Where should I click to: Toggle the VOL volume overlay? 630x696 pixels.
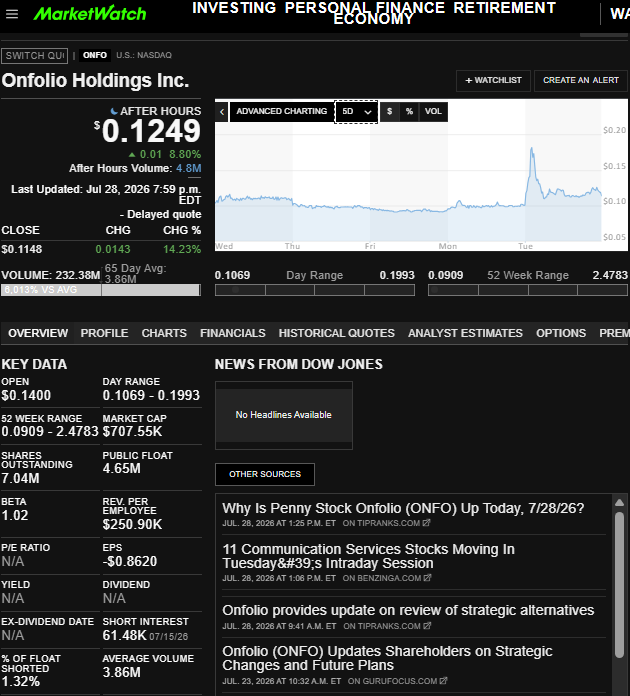click(x=433, y=111)
